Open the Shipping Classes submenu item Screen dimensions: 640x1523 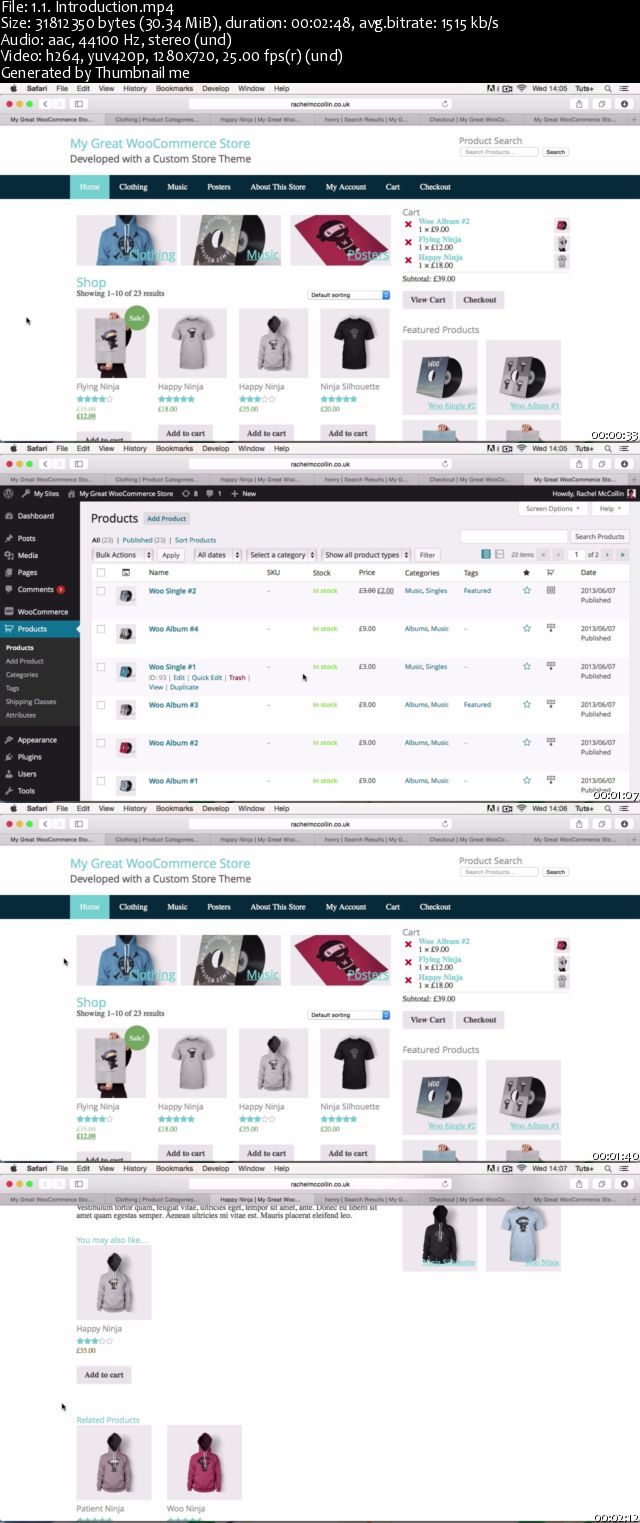31,701
